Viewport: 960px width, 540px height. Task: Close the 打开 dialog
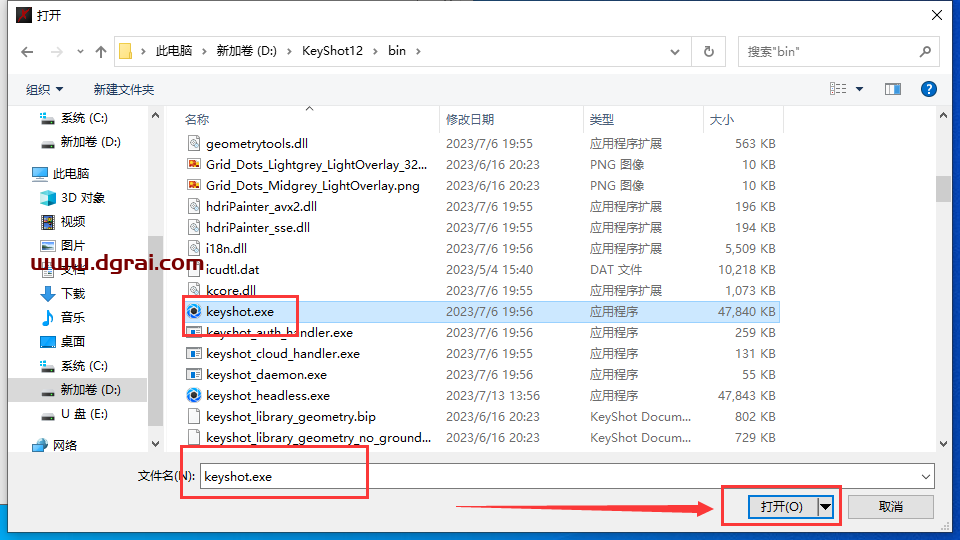click(x=937, y=15)
